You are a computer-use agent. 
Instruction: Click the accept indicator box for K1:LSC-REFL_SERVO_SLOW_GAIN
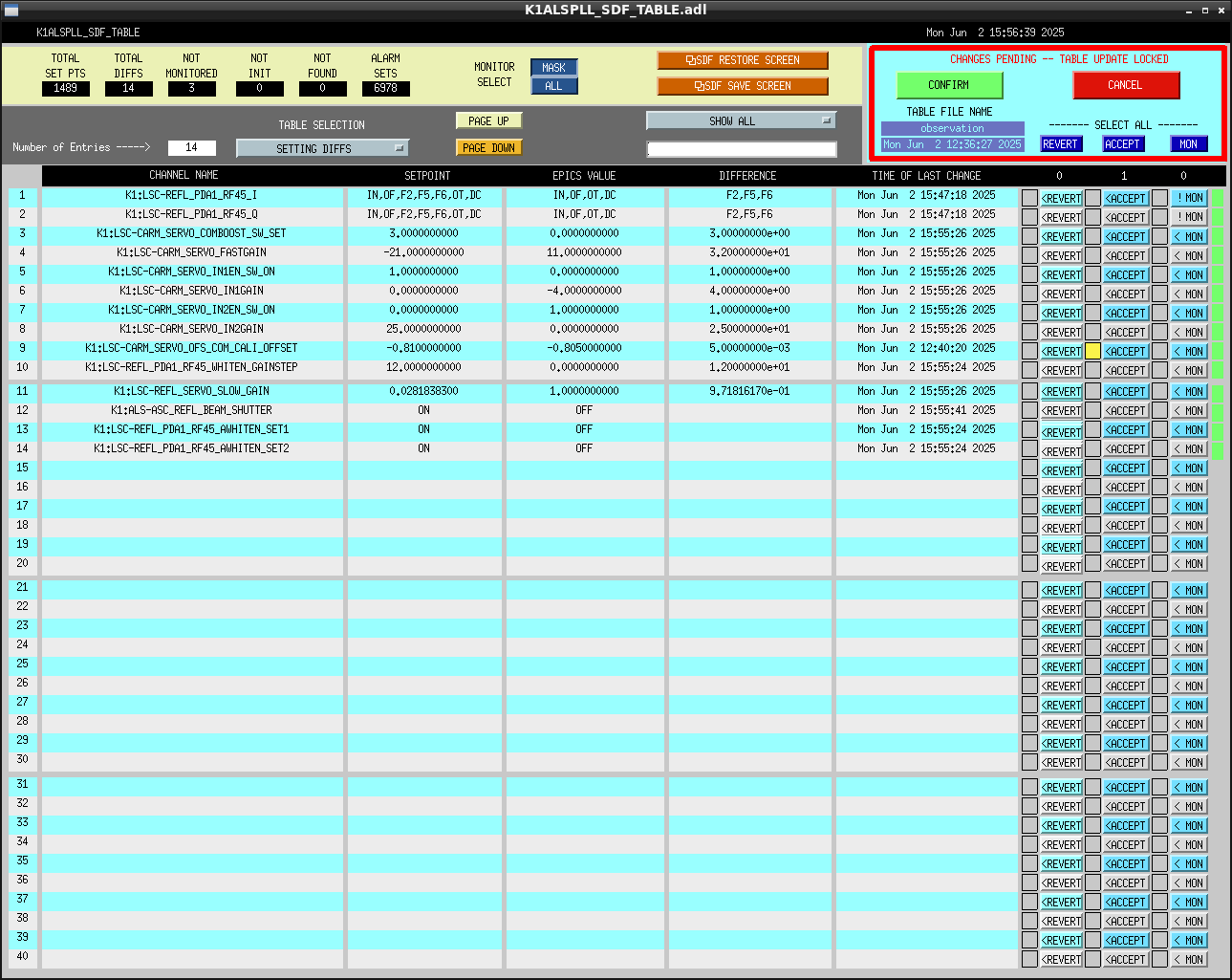[1093, 392]
